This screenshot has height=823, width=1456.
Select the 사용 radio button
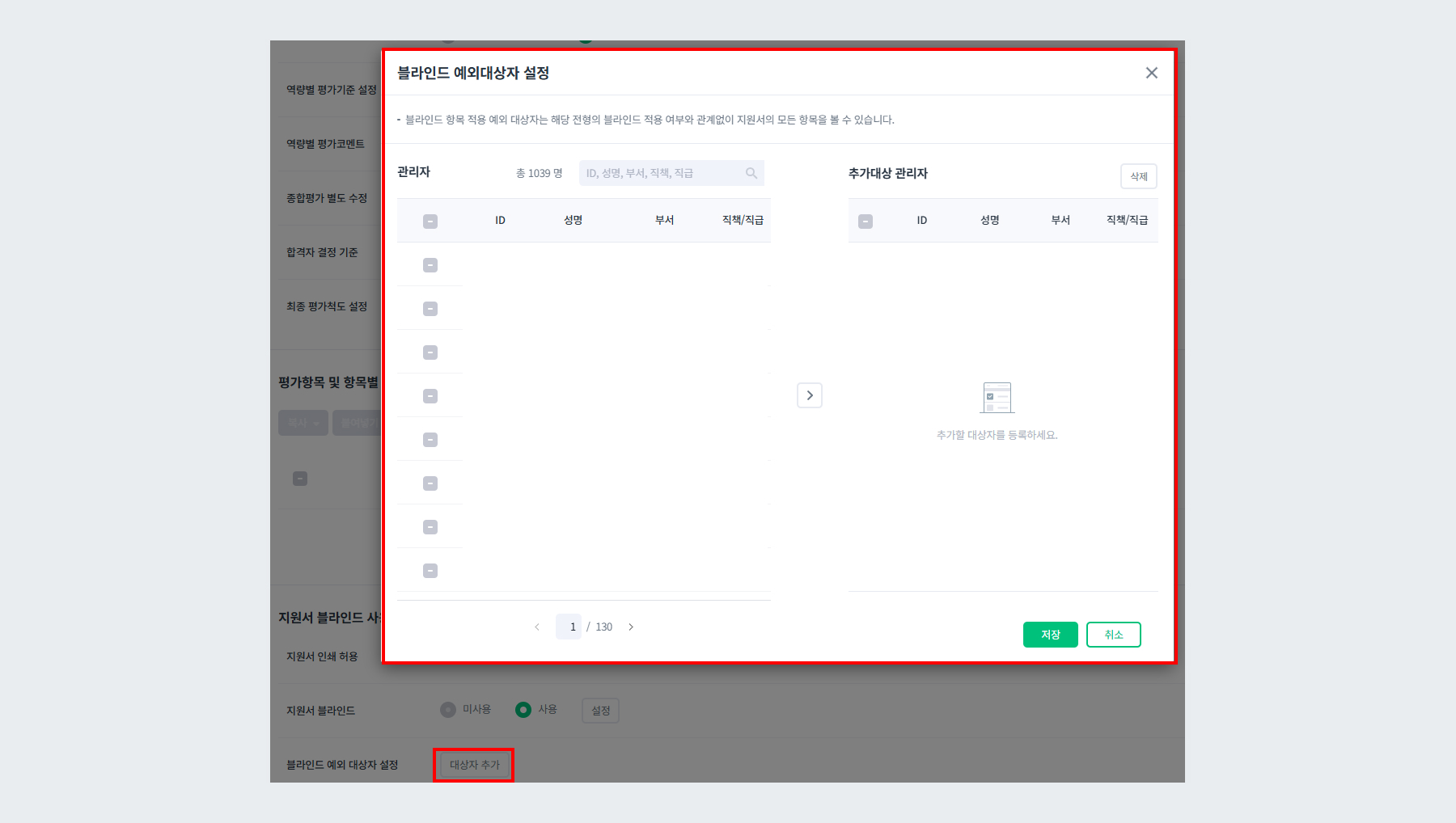click(x=524, y=709)
